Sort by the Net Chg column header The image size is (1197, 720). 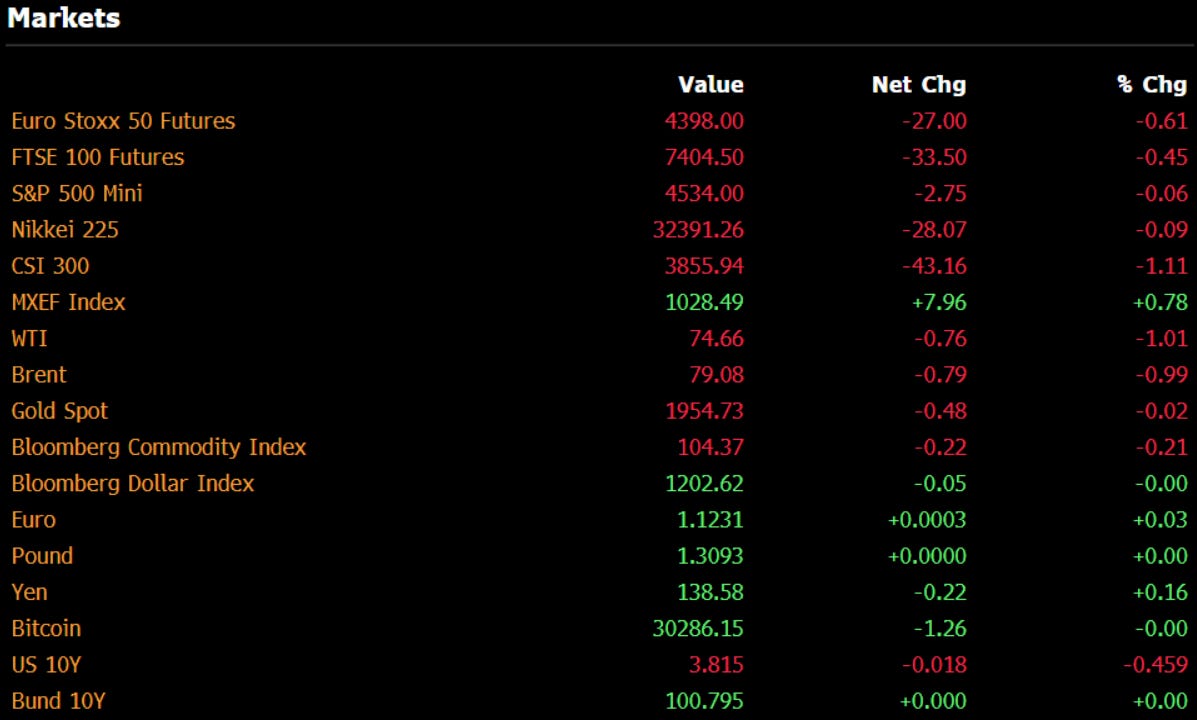918,85
